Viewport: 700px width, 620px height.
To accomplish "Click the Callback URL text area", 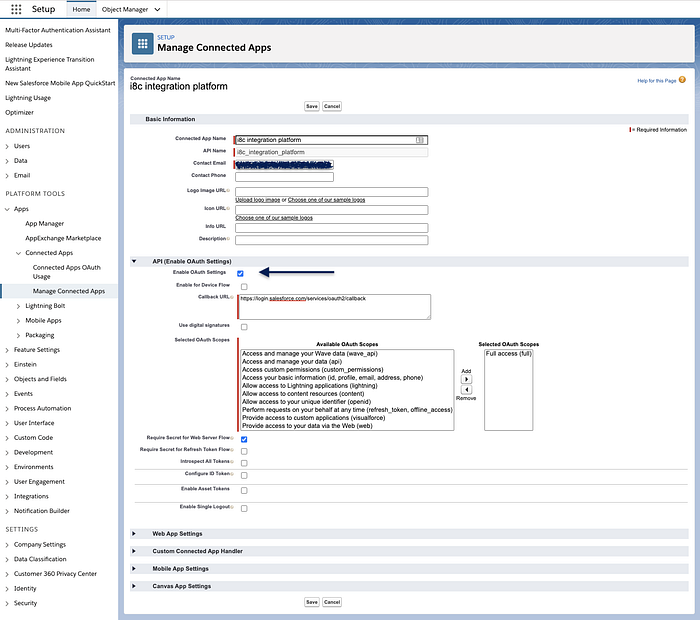I will coord(335,307).
